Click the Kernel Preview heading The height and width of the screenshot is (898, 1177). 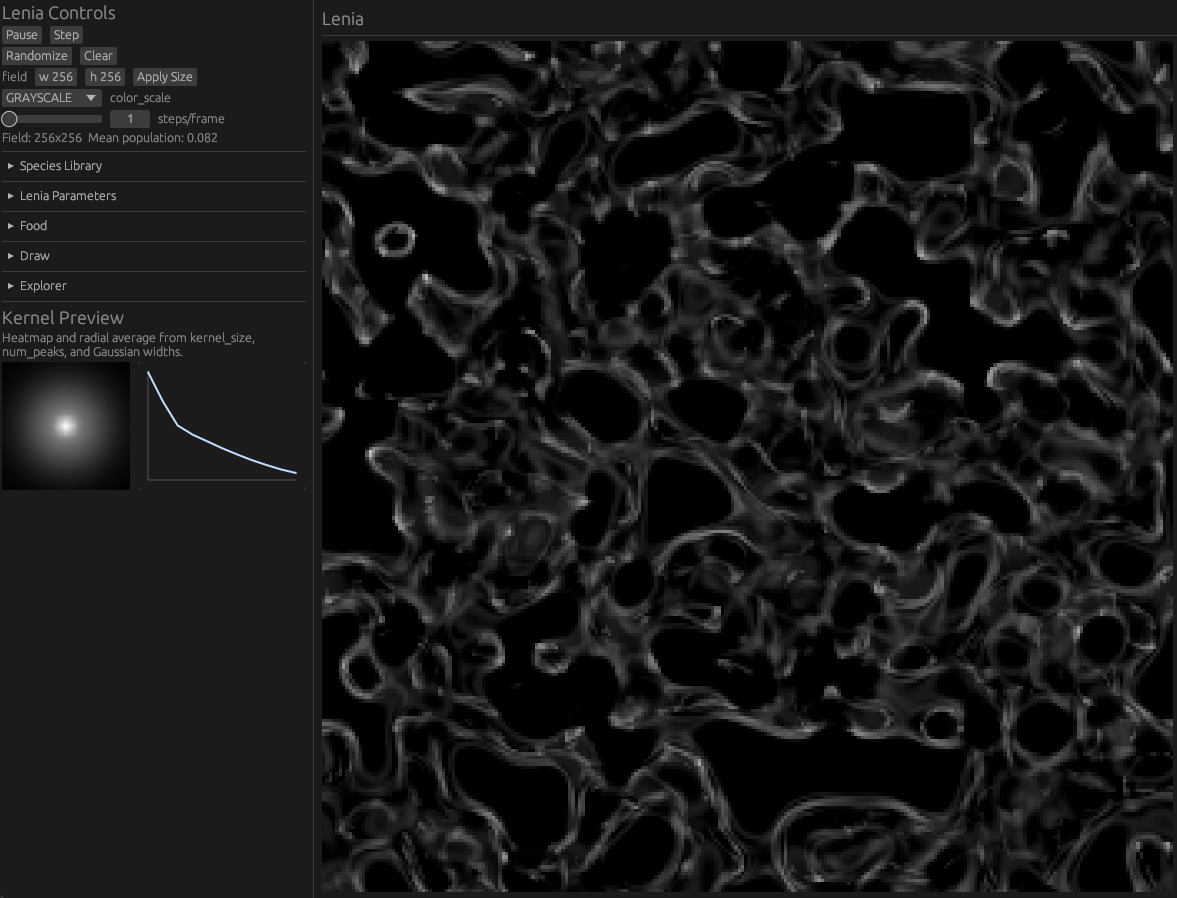[63, 318]
